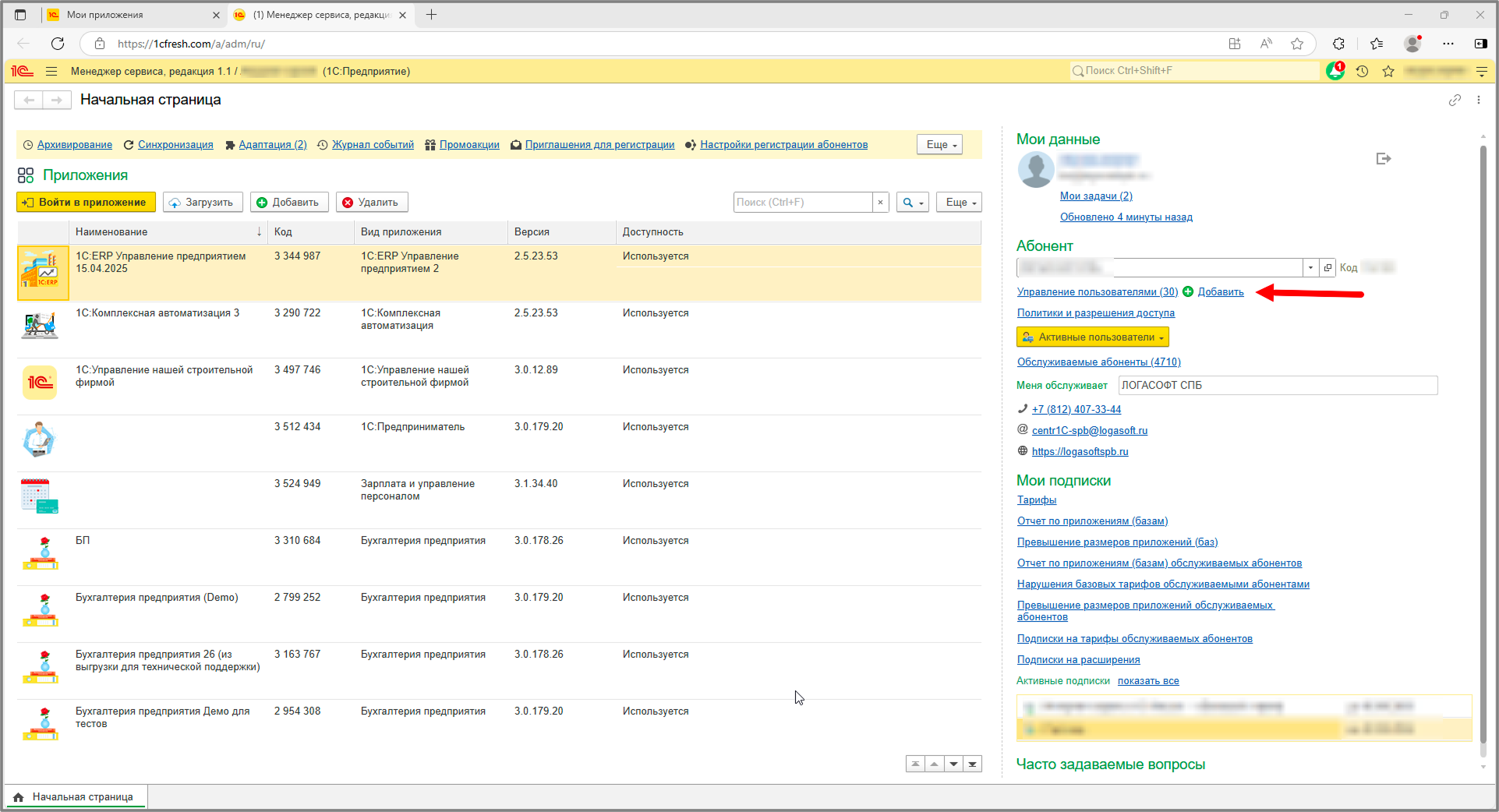1499x812 pixels.
Task: Move up one page in the applications list
Action: [x=934, y=764]
